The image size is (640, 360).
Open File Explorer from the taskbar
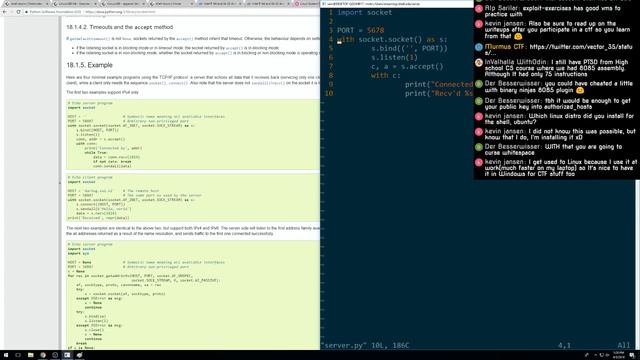click(31, 355)
